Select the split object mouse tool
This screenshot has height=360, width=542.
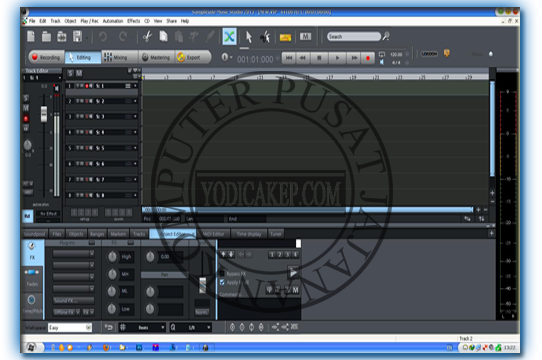(265, 37)
